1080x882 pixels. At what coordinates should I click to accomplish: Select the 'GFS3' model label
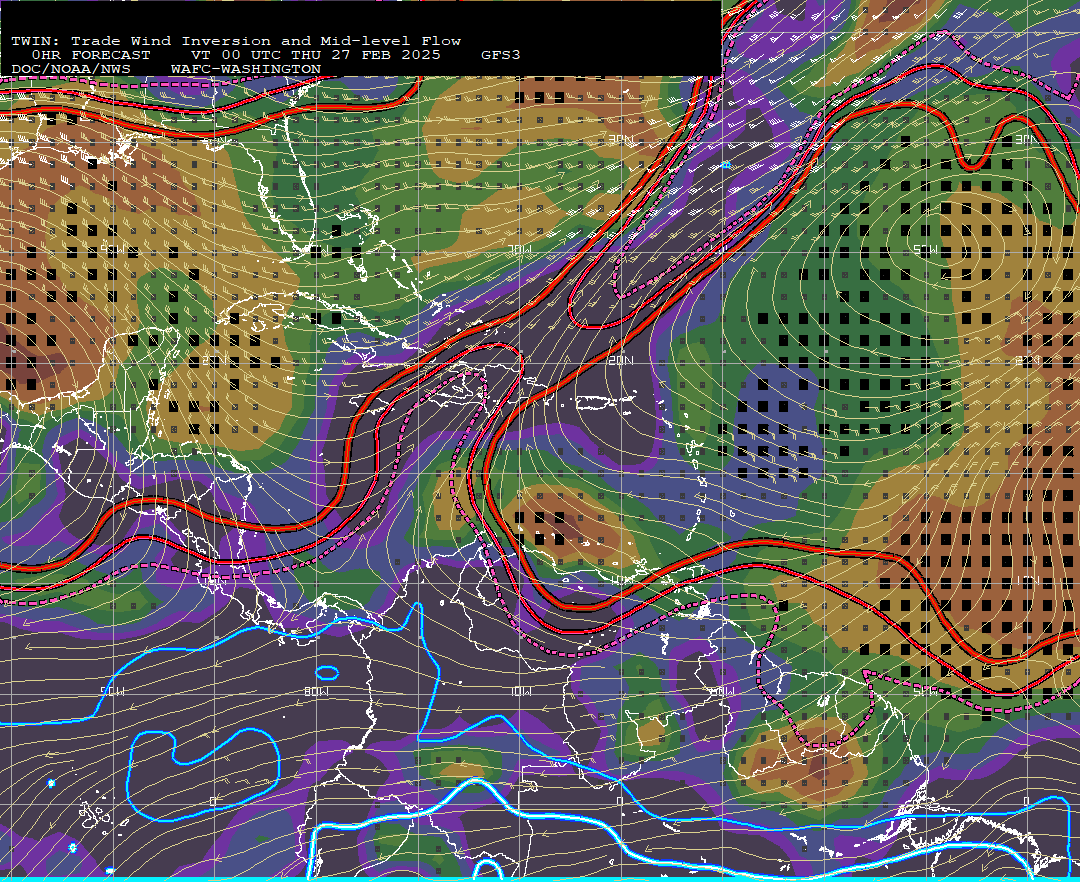tap(501, 55)
